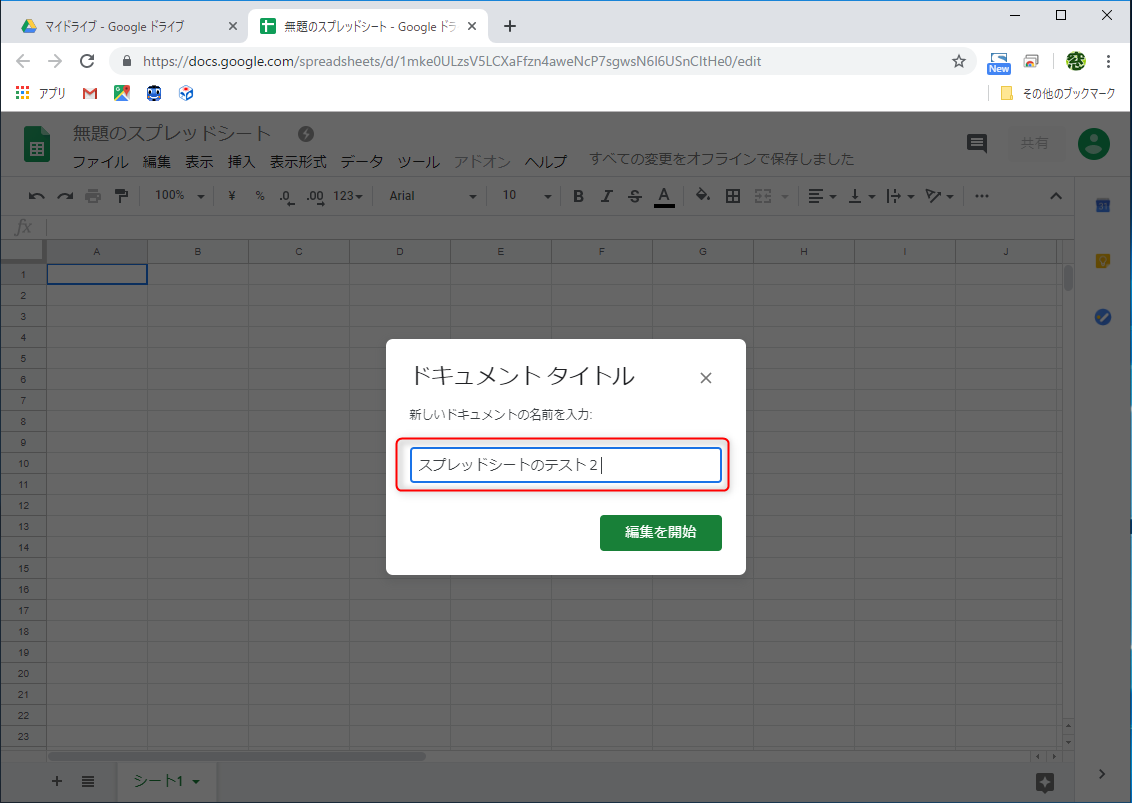Open the Print icon
The width and height of the screenshot is (1132, 803).
pos(91,195)
